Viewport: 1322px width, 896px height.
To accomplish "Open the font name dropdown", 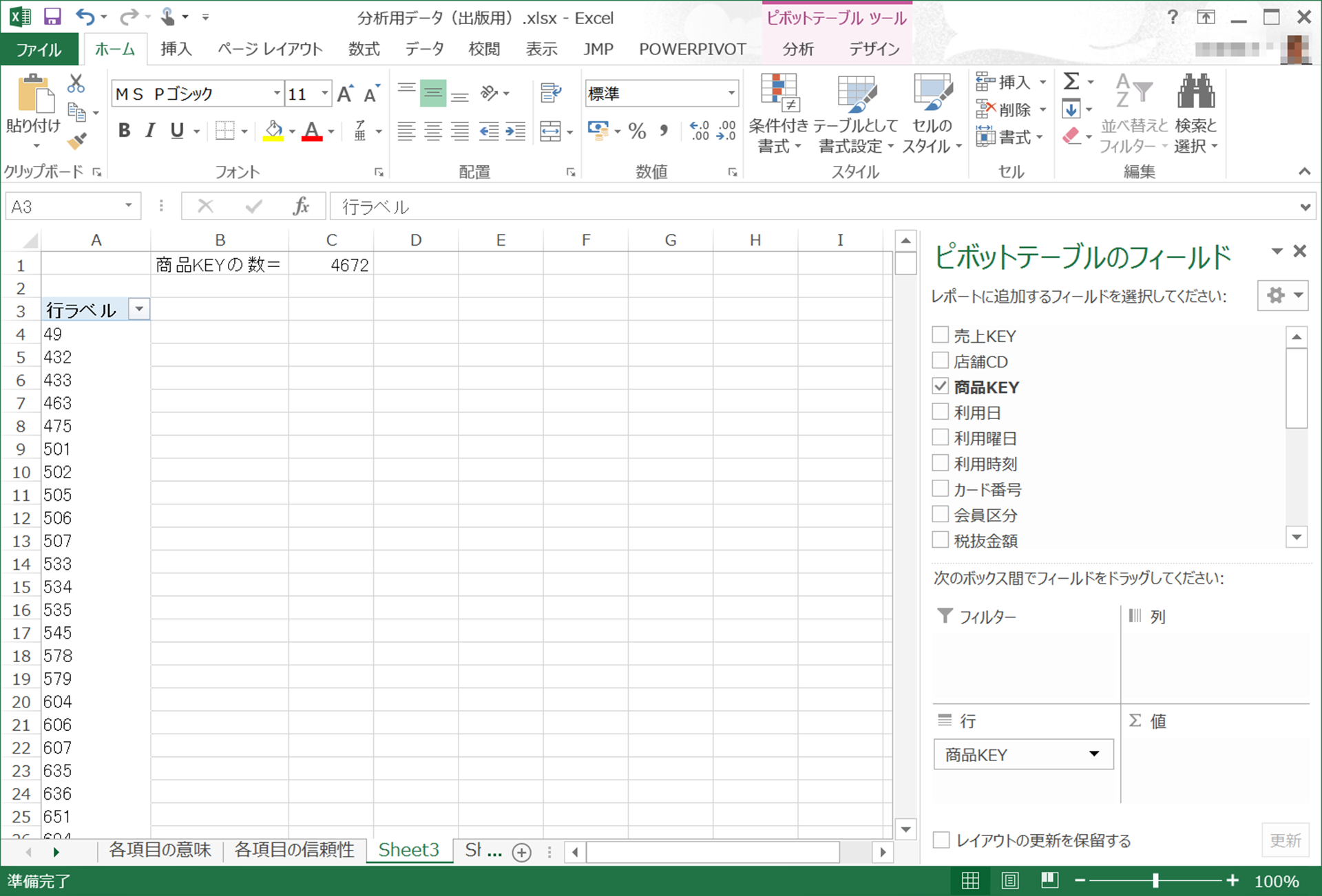I will tap(276, 93).
